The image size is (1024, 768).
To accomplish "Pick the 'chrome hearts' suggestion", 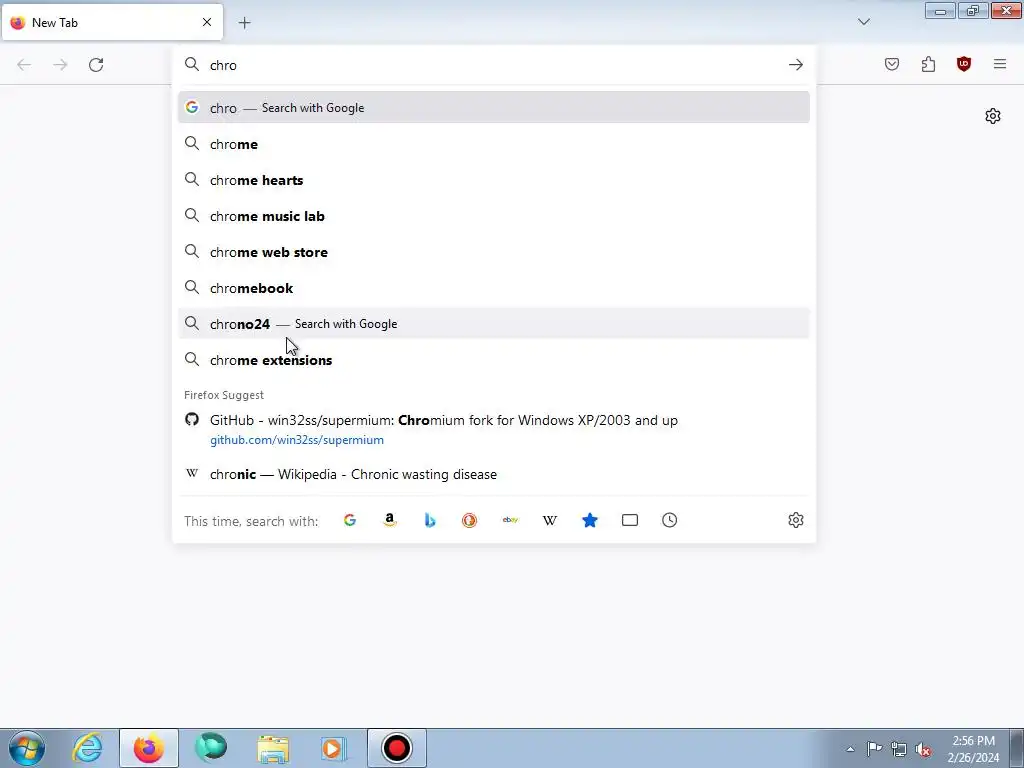I will click(493, 180).
